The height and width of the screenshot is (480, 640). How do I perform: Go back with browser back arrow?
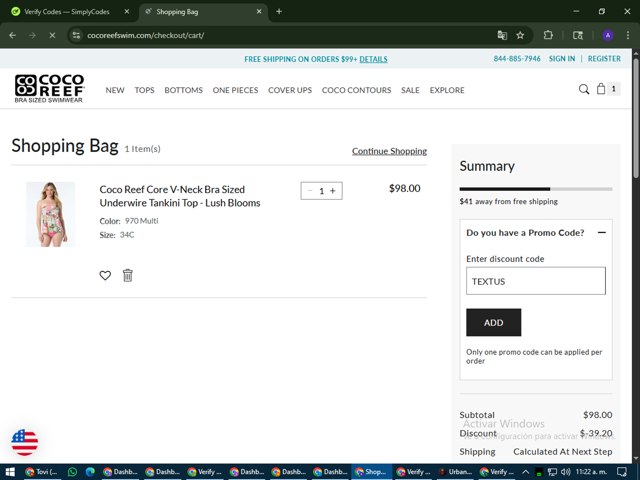[13, 36]
